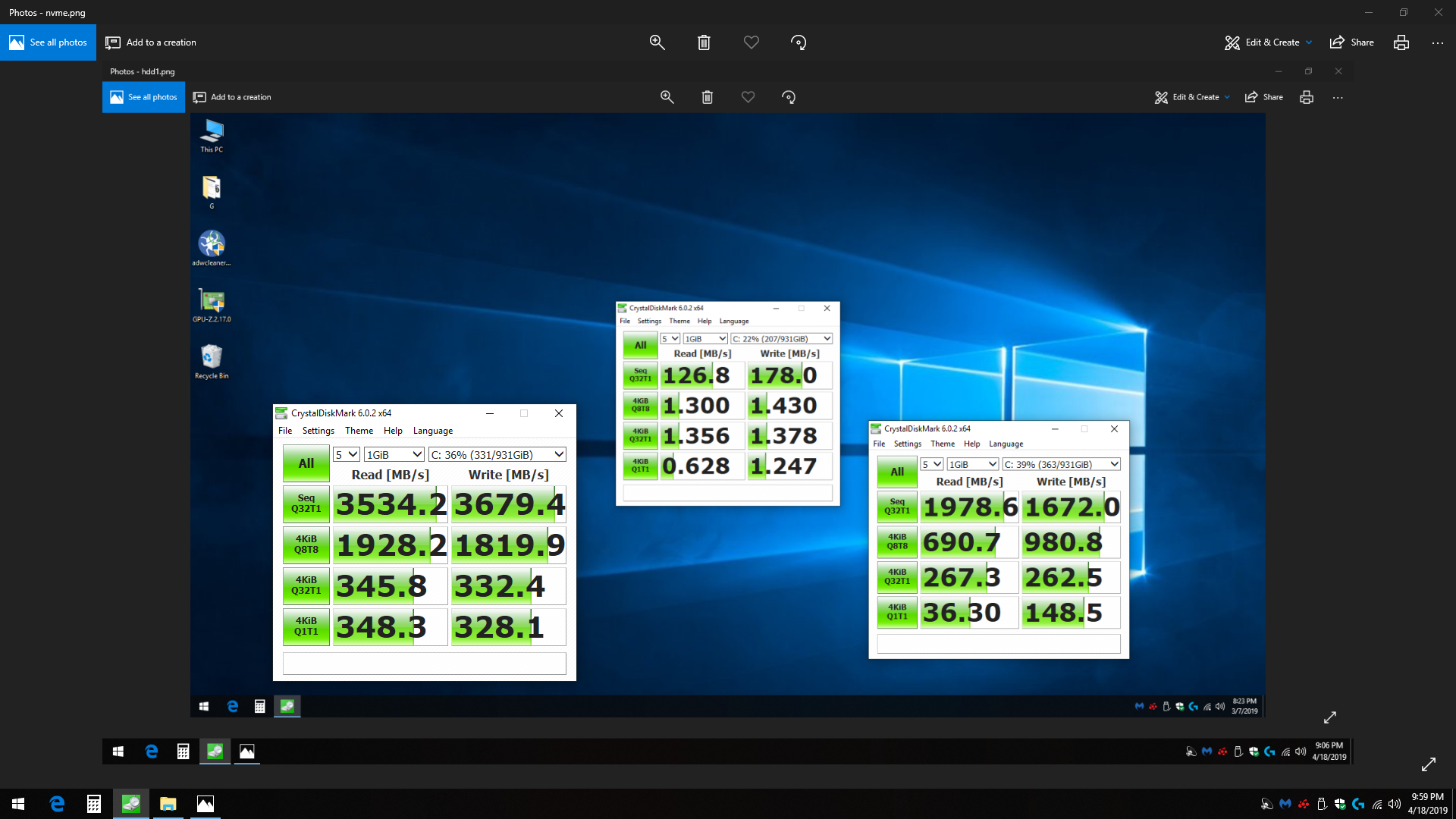
Task: Click the All button in the 22% window
Action: pos(641,345)
